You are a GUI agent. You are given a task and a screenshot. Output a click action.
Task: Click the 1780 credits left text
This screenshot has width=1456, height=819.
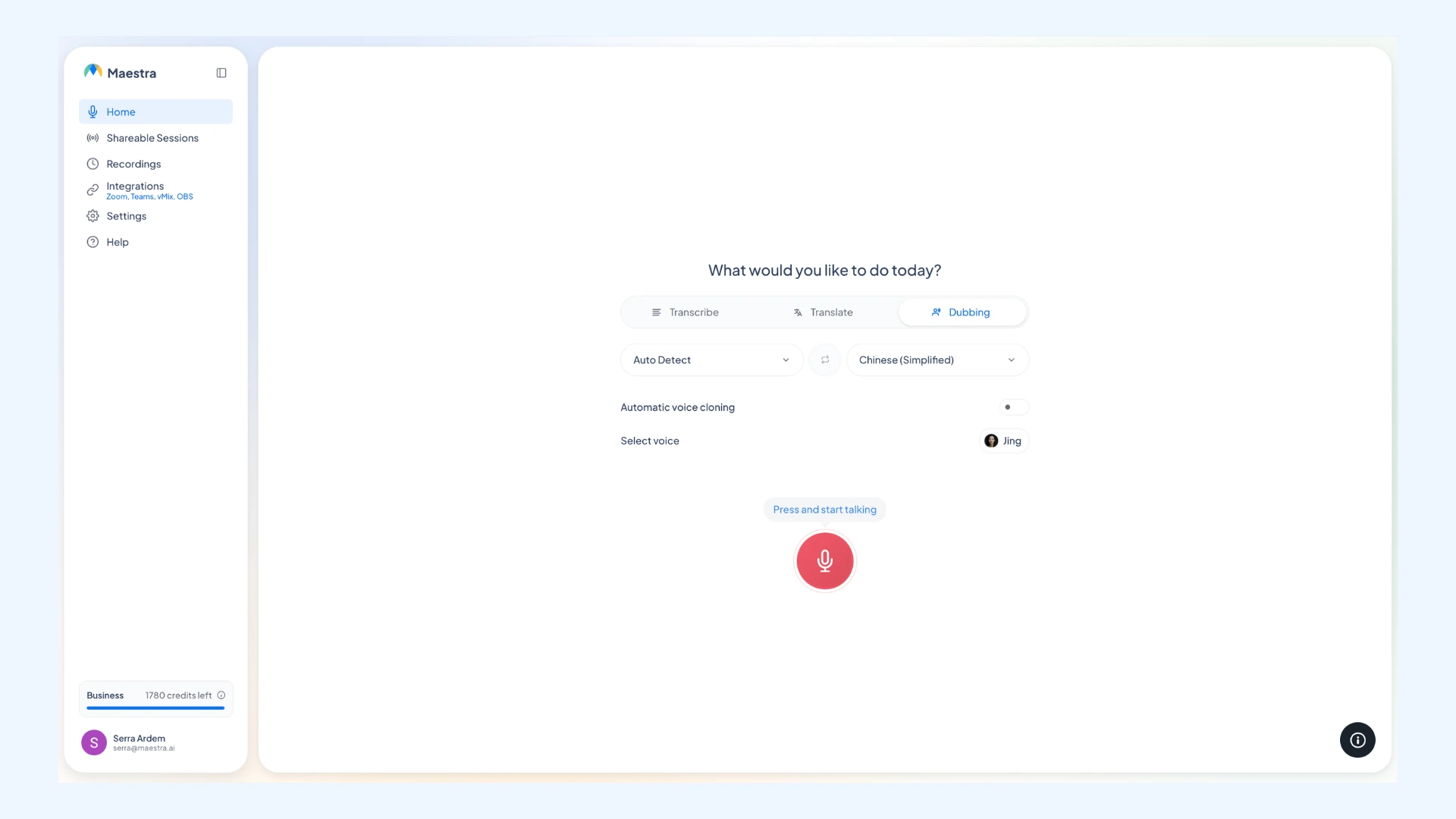pyautogui.click(x=178, y=695)
